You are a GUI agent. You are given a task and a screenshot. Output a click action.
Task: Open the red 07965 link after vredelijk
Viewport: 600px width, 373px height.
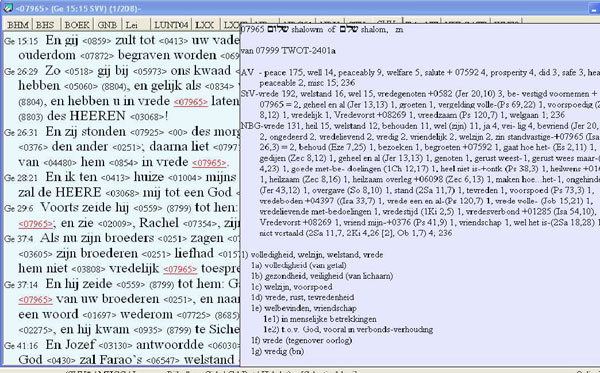point(180,270)
